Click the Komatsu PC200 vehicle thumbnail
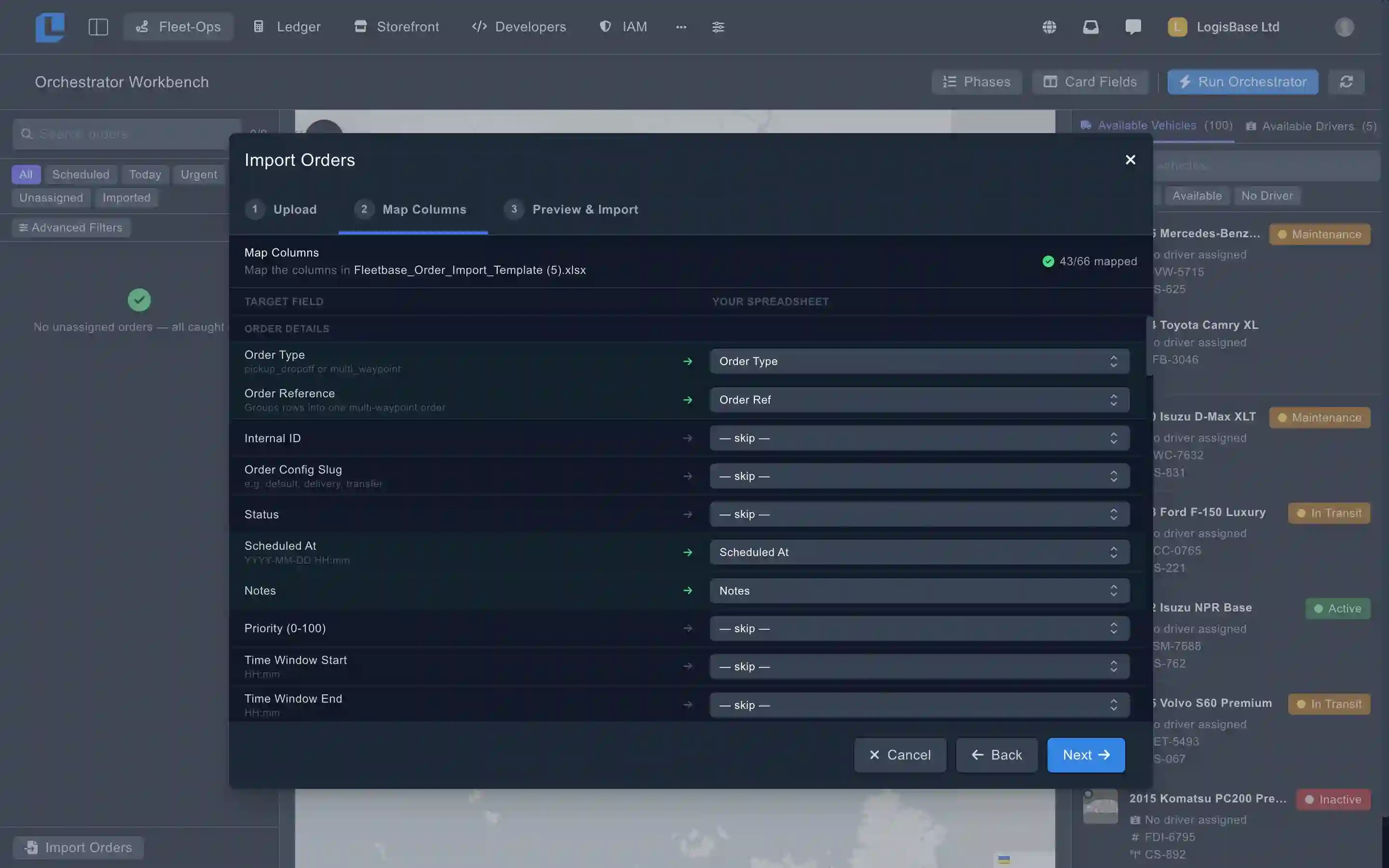The width and height of the screenshot is (1389, 868). pyautogui.click(x=1100, y=806)
